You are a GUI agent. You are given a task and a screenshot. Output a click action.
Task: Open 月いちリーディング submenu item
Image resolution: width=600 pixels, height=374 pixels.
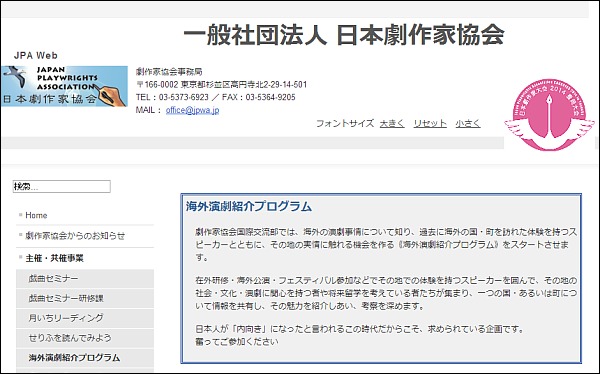click(85, 318)
